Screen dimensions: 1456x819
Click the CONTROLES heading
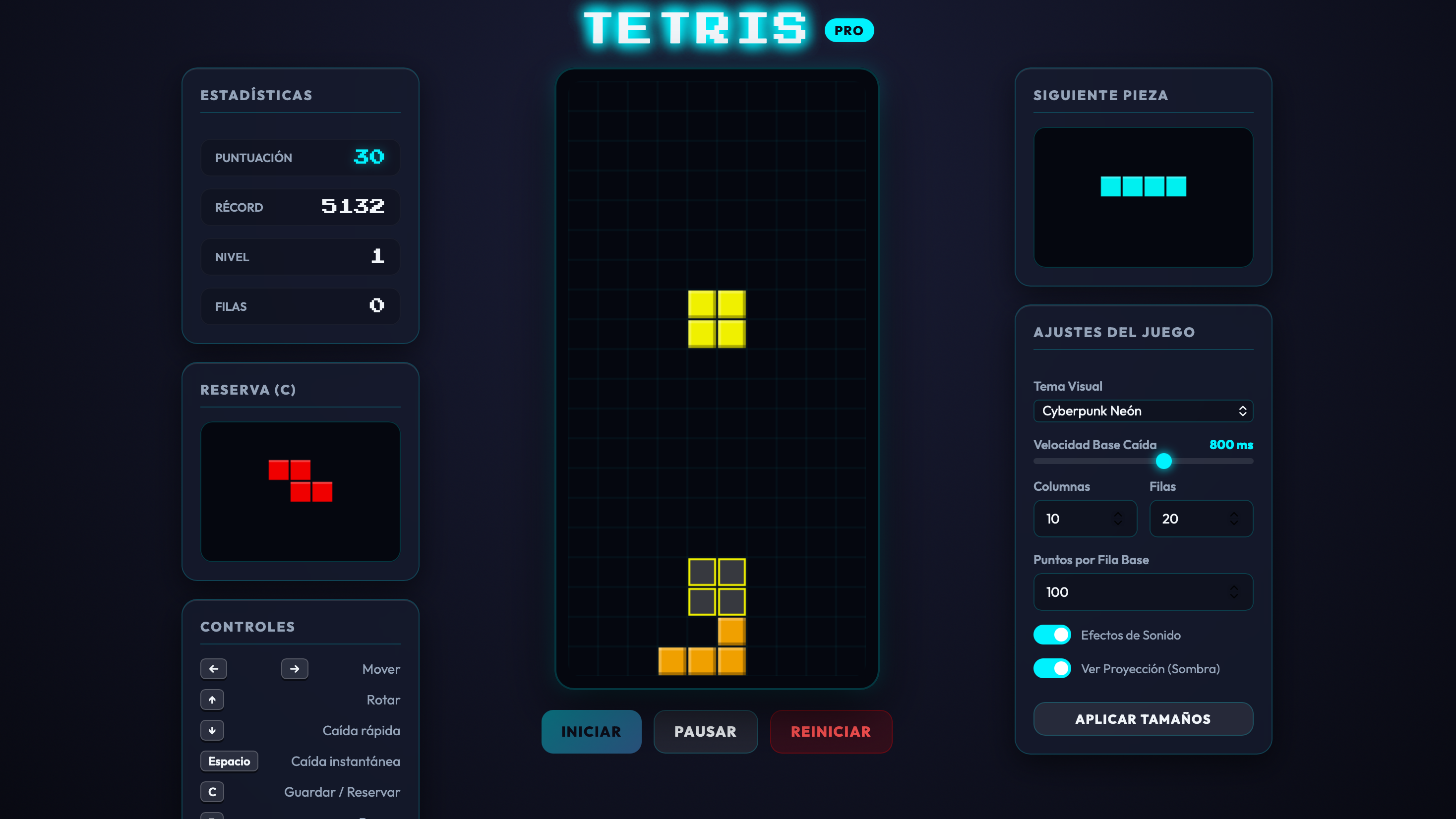(x=247, y=626)
